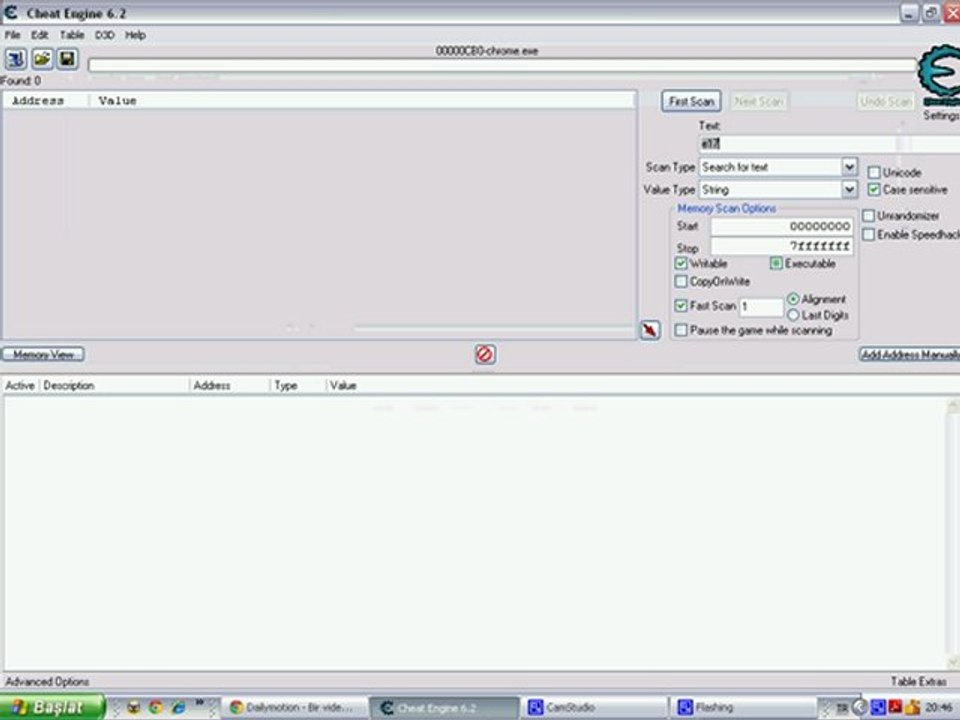
Task: Uncheck the Case sensitive checkbox
Action: click(874, 190)
